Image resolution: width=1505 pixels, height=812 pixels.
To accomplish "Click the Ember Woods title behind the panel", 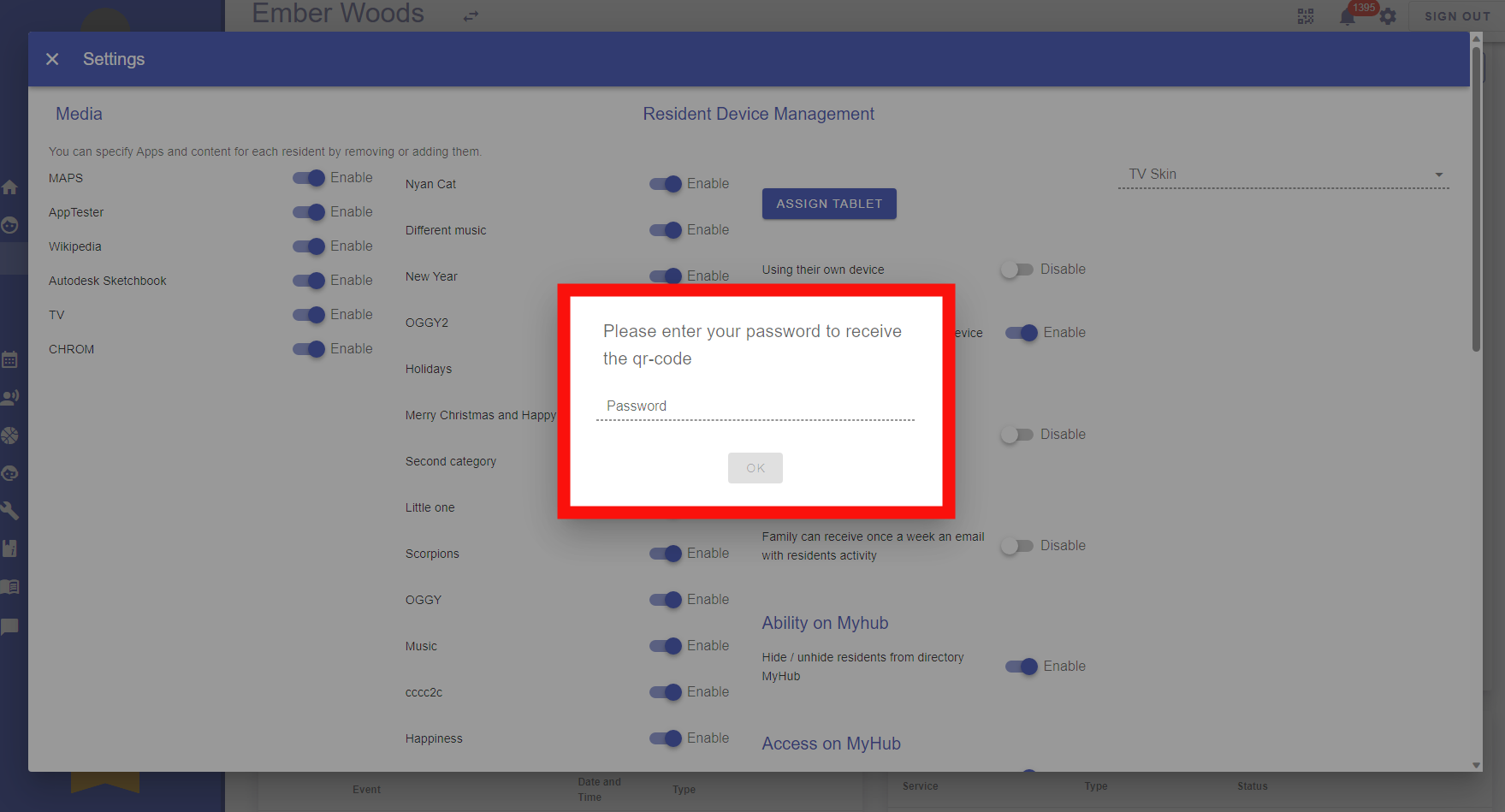I will [x=338, y=14].
